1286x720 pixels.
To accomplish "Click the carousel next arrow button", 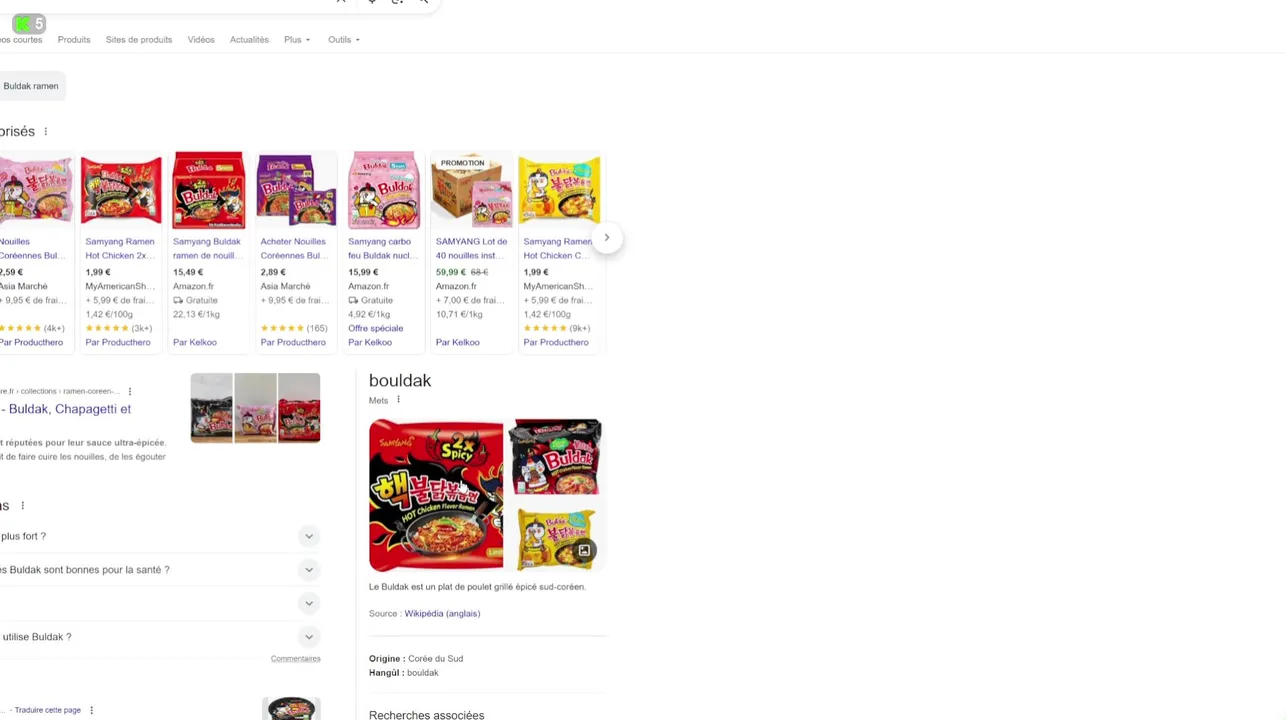I will (x=606, y=238).
